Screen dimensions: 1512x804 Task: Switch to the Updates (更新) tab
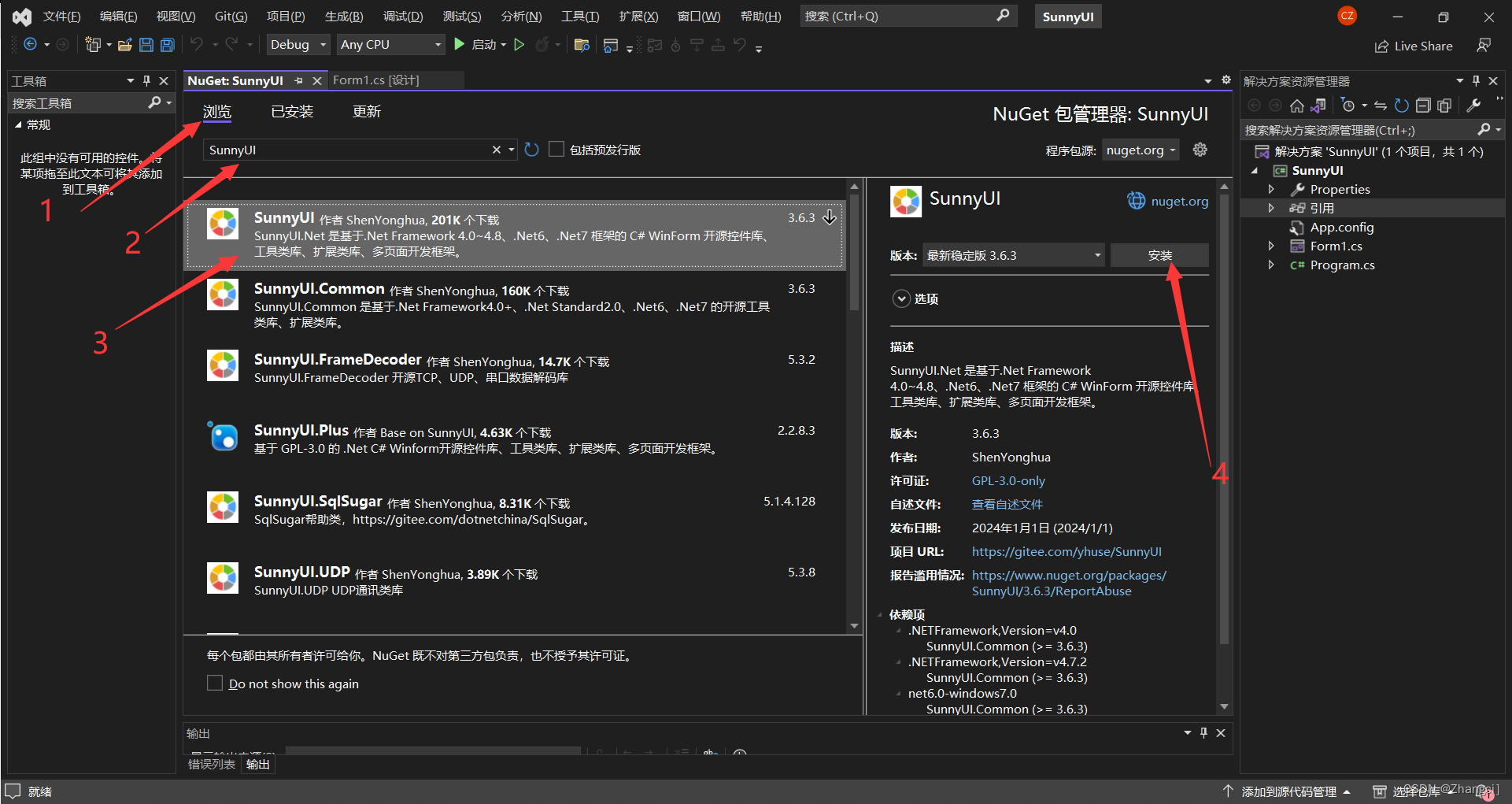point(367,112)
